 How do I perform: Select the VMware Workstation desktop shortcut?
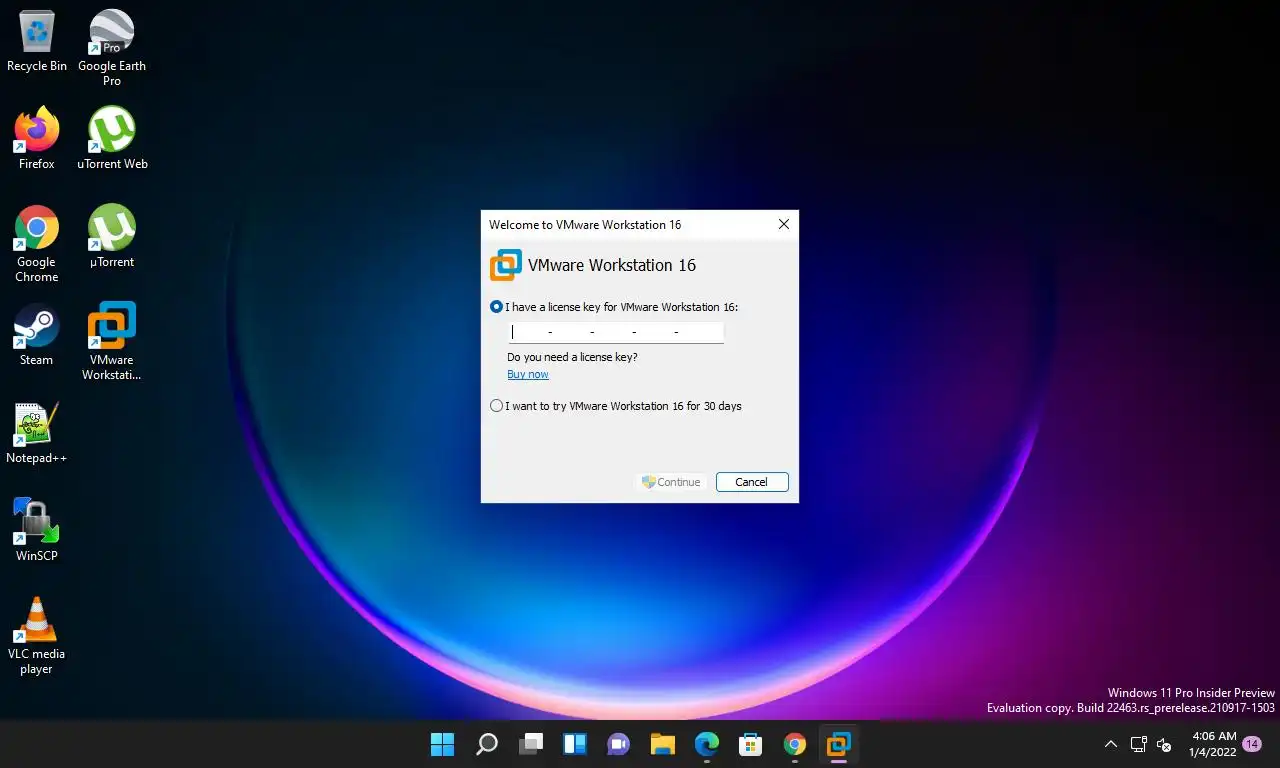(x=112, y=342)
